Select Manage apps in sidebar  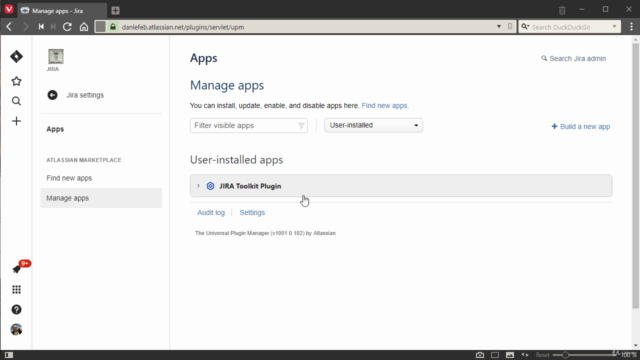[101, 198]
